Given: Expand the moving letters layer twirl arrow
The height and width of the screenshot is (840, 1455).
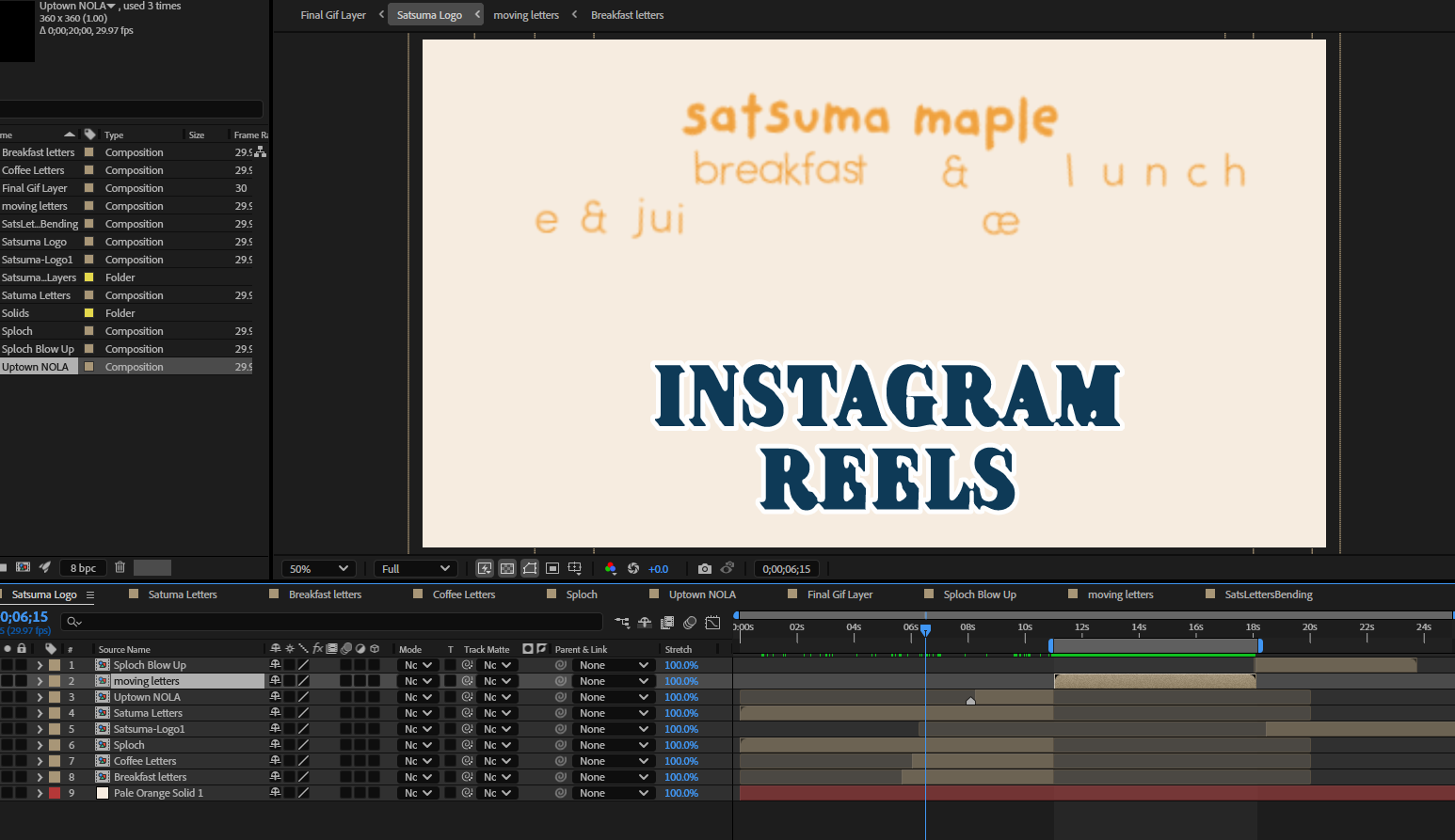Looking at the screenshot, I should [x=40, y=681].
